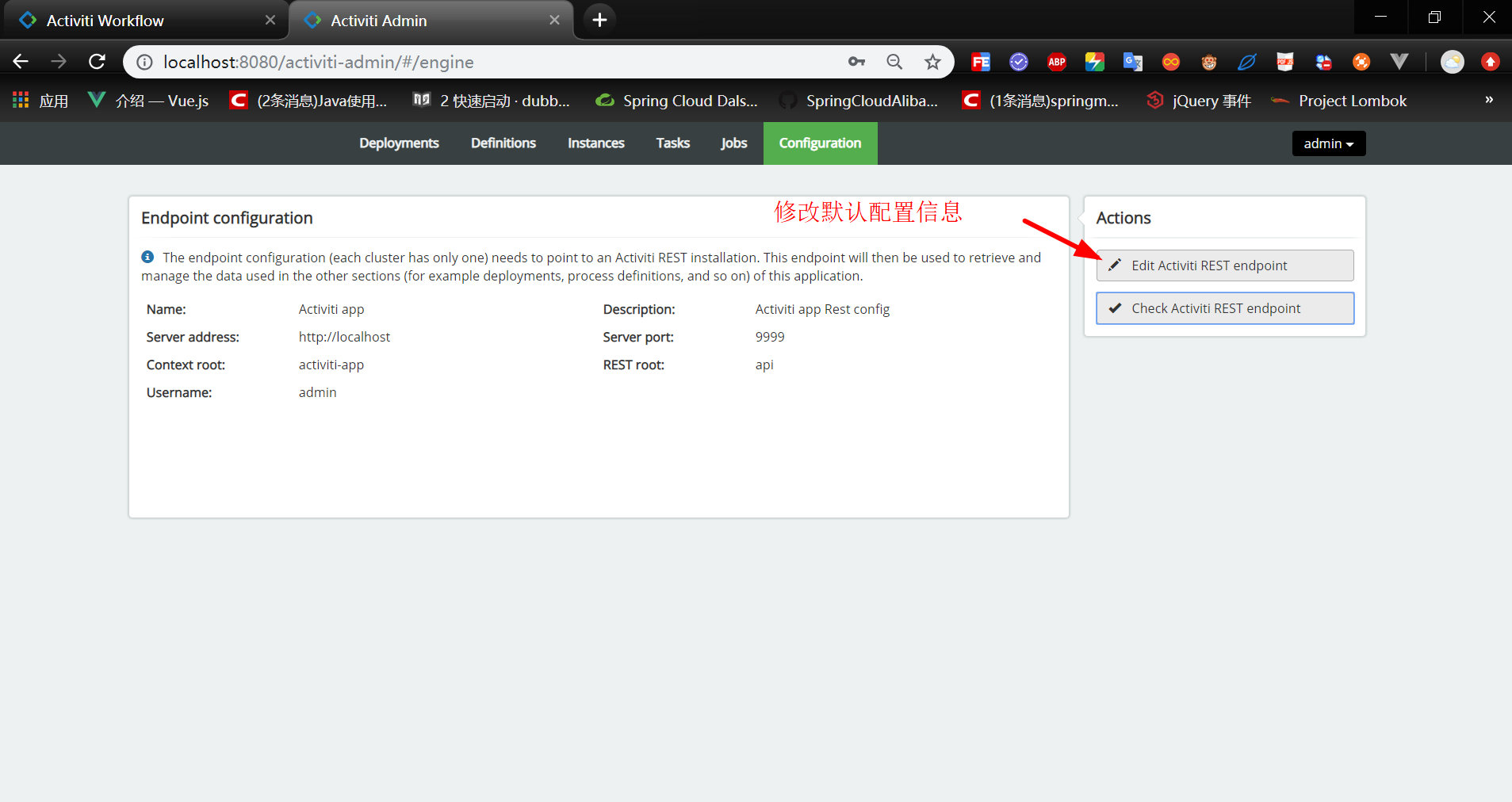The width and height of the screenshot is (1512, 802).
Task: Open the AdBlock Plus extension icon
Action: point(1057,62)
